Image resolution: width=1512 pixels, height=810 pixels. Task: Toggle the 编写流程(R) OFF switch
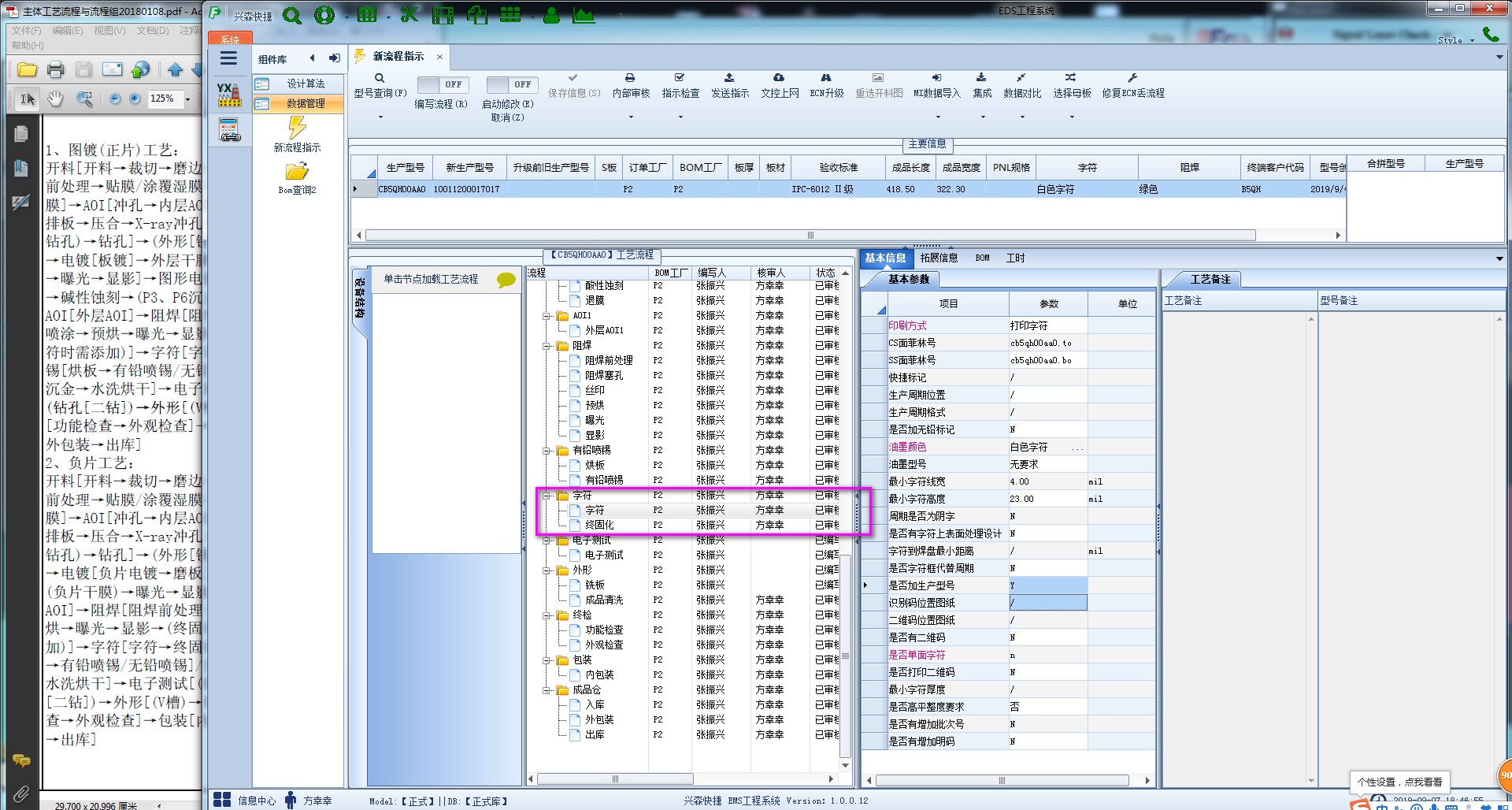click(x=443, y=84)
